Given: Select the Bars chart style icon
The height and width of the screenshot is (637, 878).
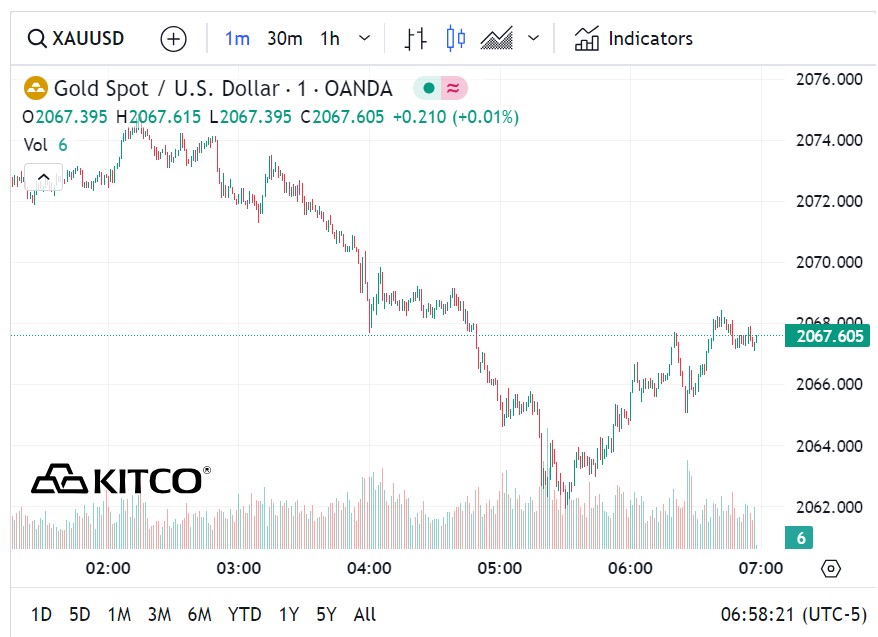Looking at the screenshot, I should coord(416,39).
